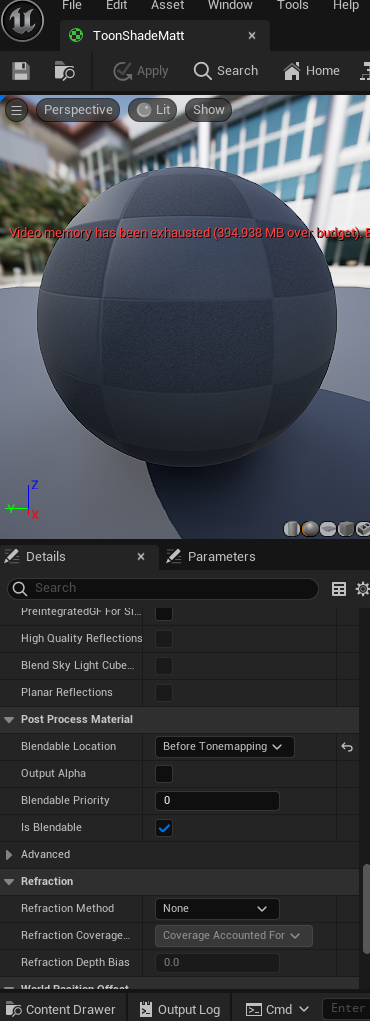Set preview mesh to plane
Screen dimensions: 370x1021
[x=328, y=528]
